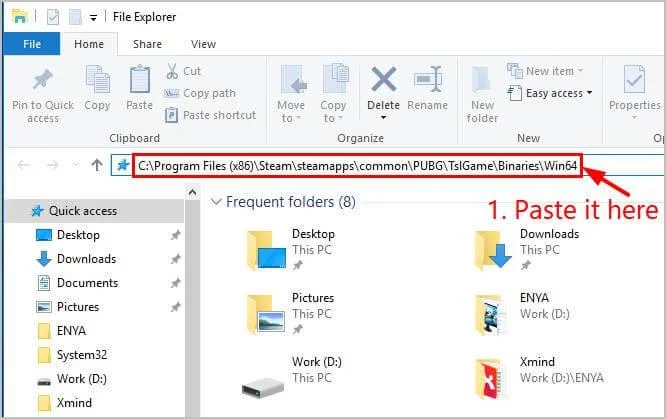
Task: Unpin Documents using its pin icon
Action: pyautogui.click(x=175, y=283)
